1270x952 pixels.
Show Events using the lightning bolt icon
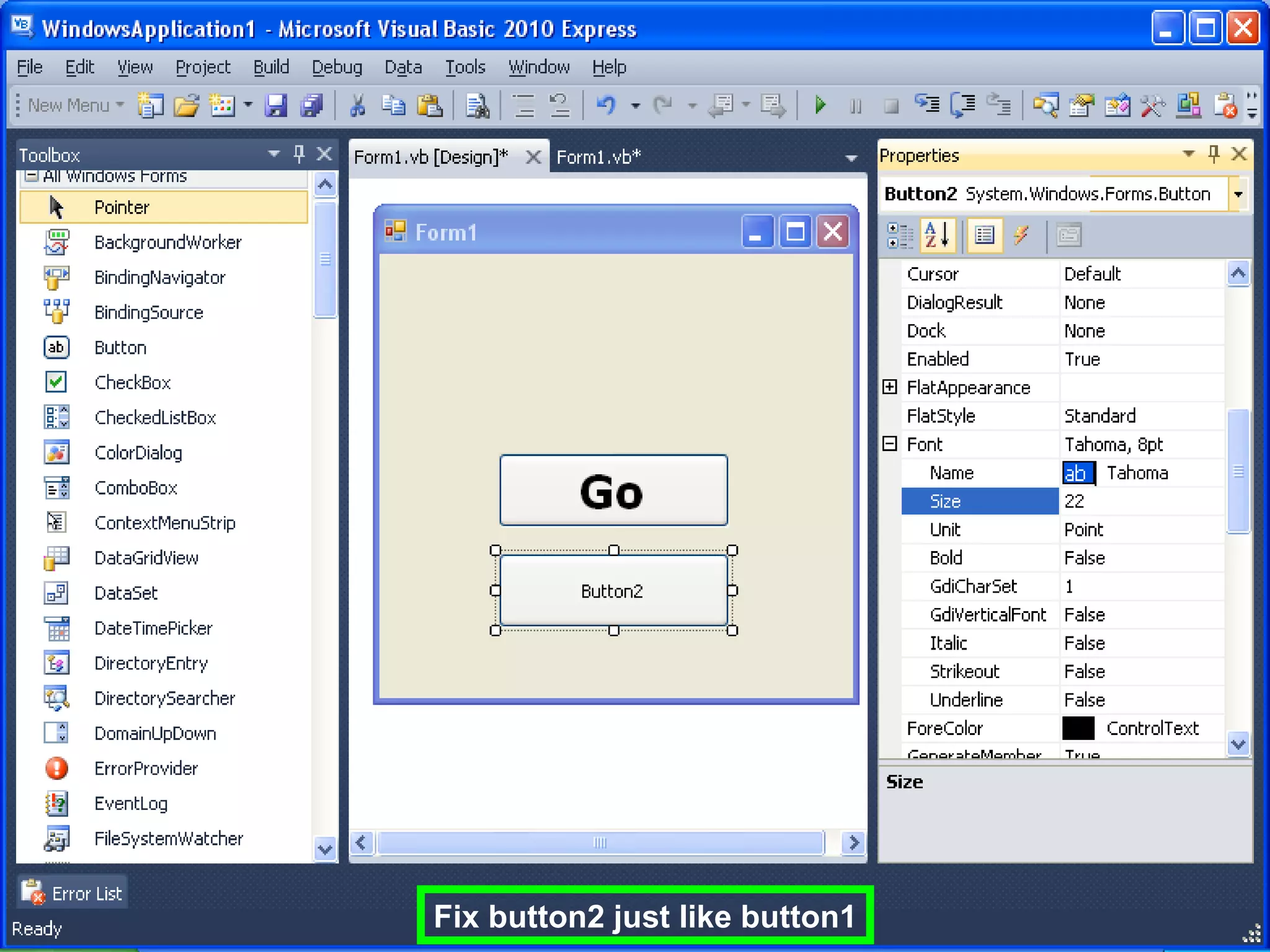click(1021, 236)
